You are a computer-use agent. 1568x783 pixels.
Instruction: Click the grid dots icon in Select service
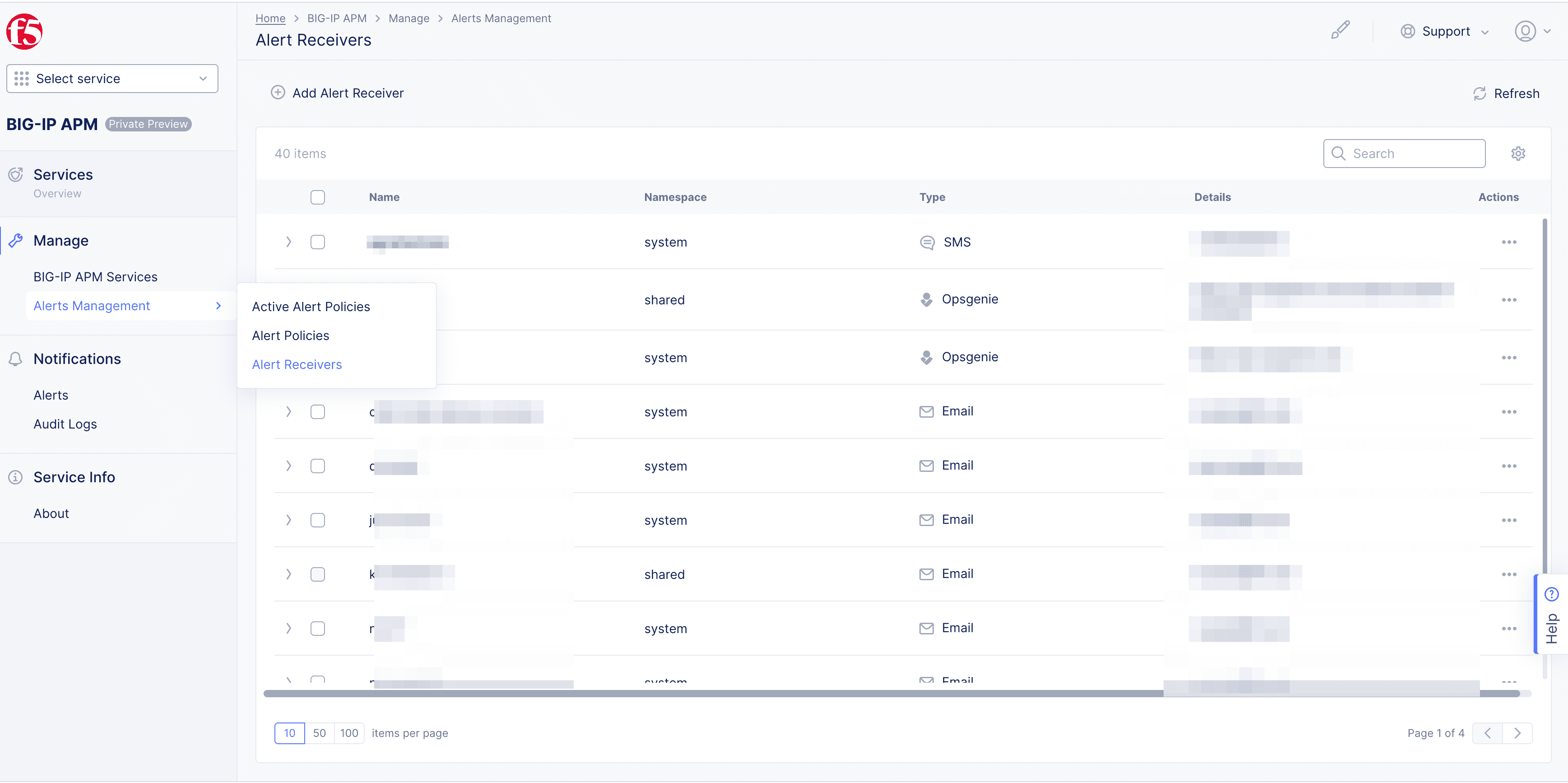click(x=21, y=79)
